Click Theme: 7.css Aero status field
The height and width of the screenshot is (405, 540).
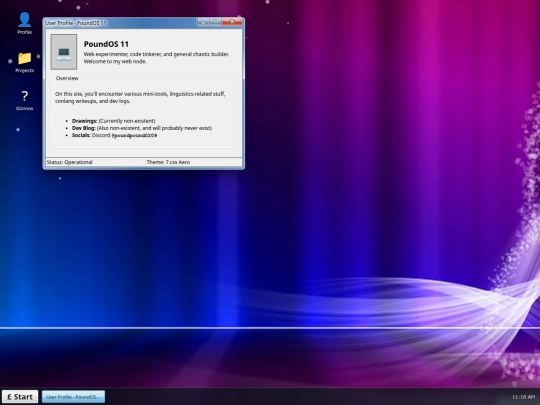[x=194, y=162]
